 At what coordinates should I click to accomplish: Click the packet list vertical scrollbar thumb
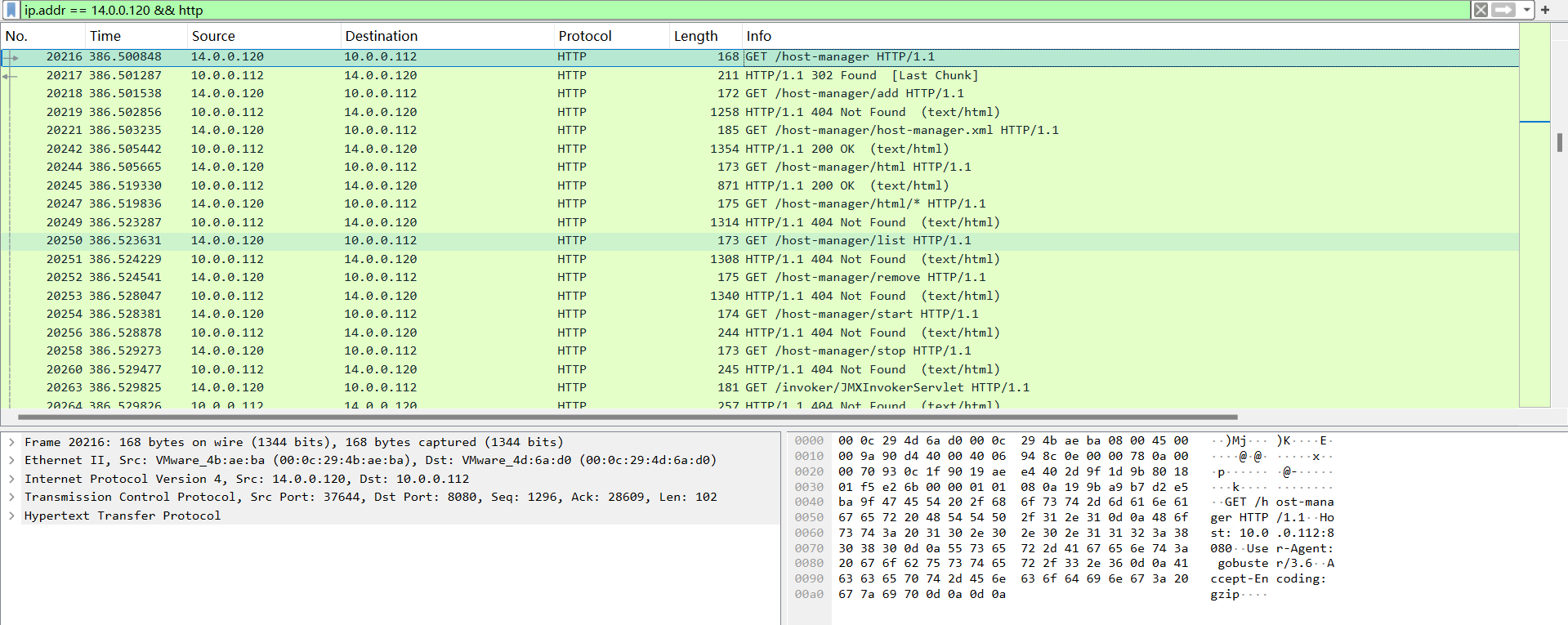coord(1560,142)
